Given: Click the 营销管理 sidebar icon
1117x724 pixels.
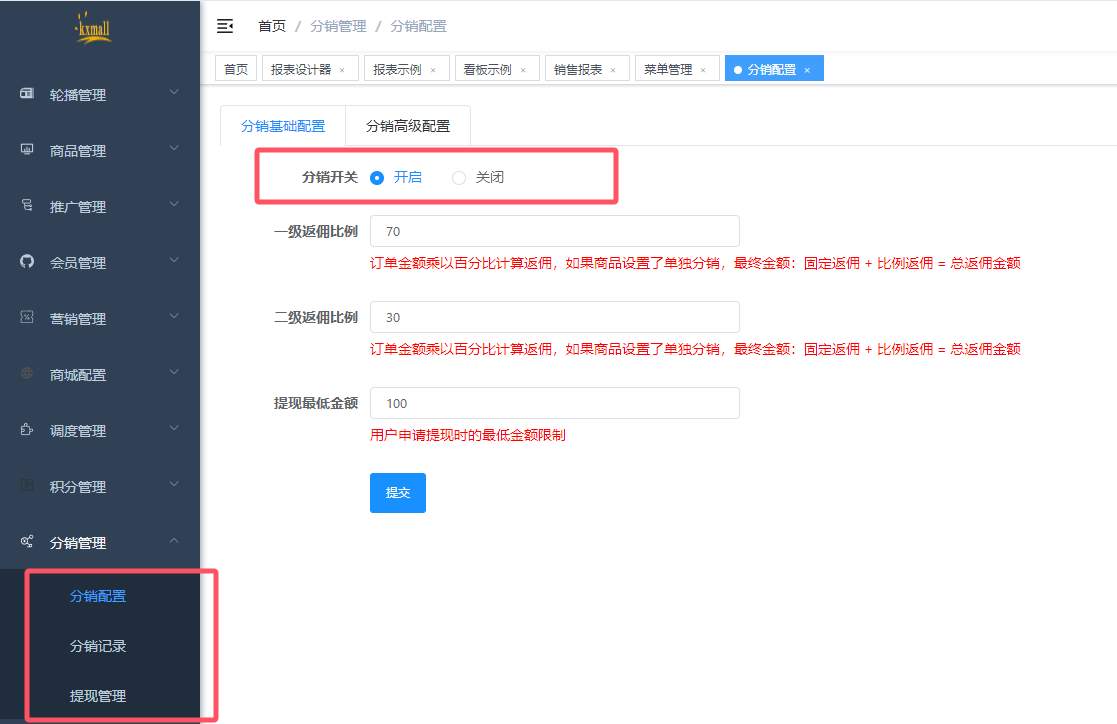Looking at the screenshot, I should coord(28,318).
